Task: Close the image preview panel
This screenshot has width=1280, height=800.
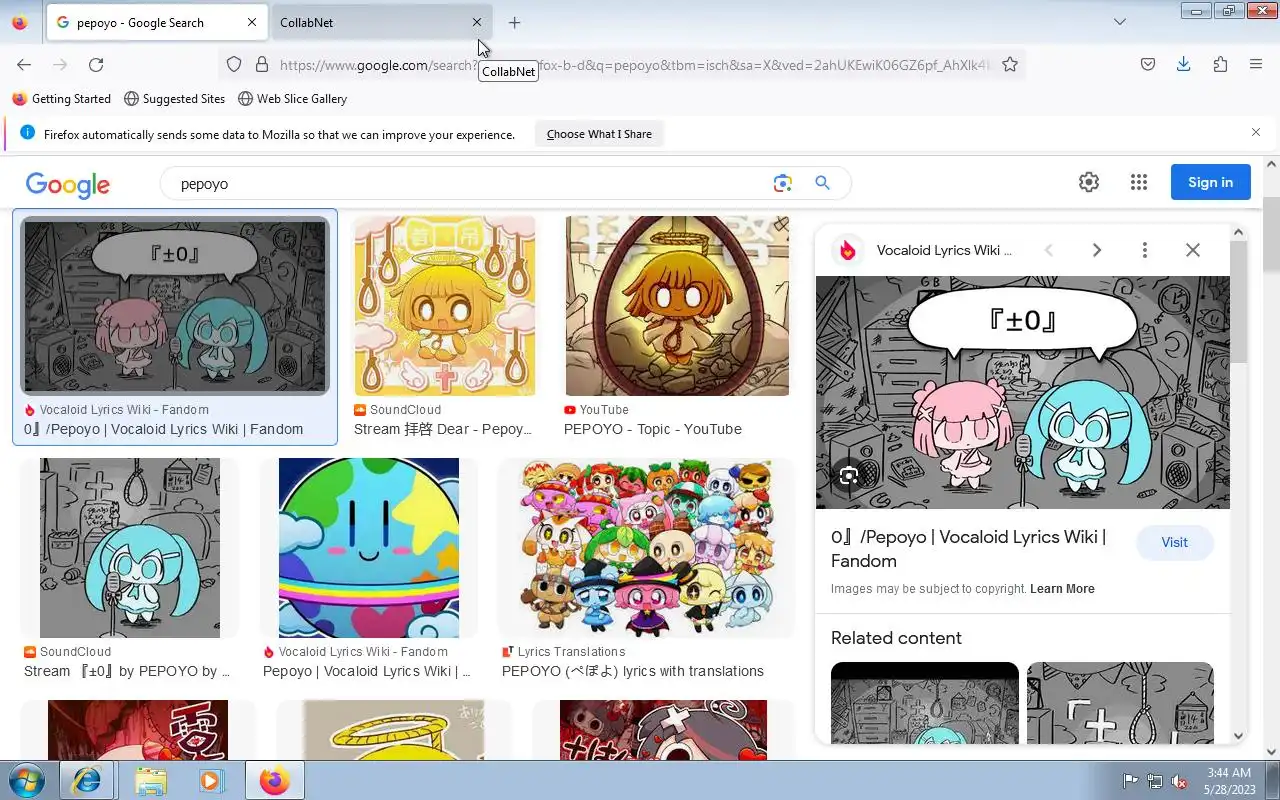Action: [1193, 250]
